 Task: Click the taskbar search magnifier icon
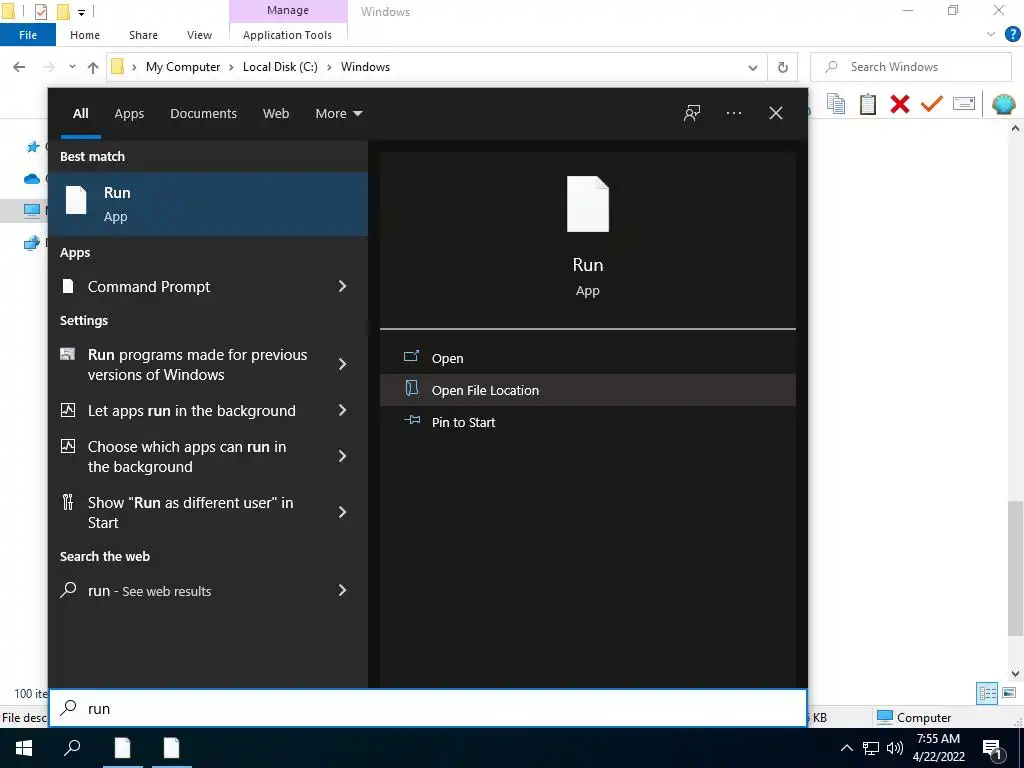click(72, 748)
